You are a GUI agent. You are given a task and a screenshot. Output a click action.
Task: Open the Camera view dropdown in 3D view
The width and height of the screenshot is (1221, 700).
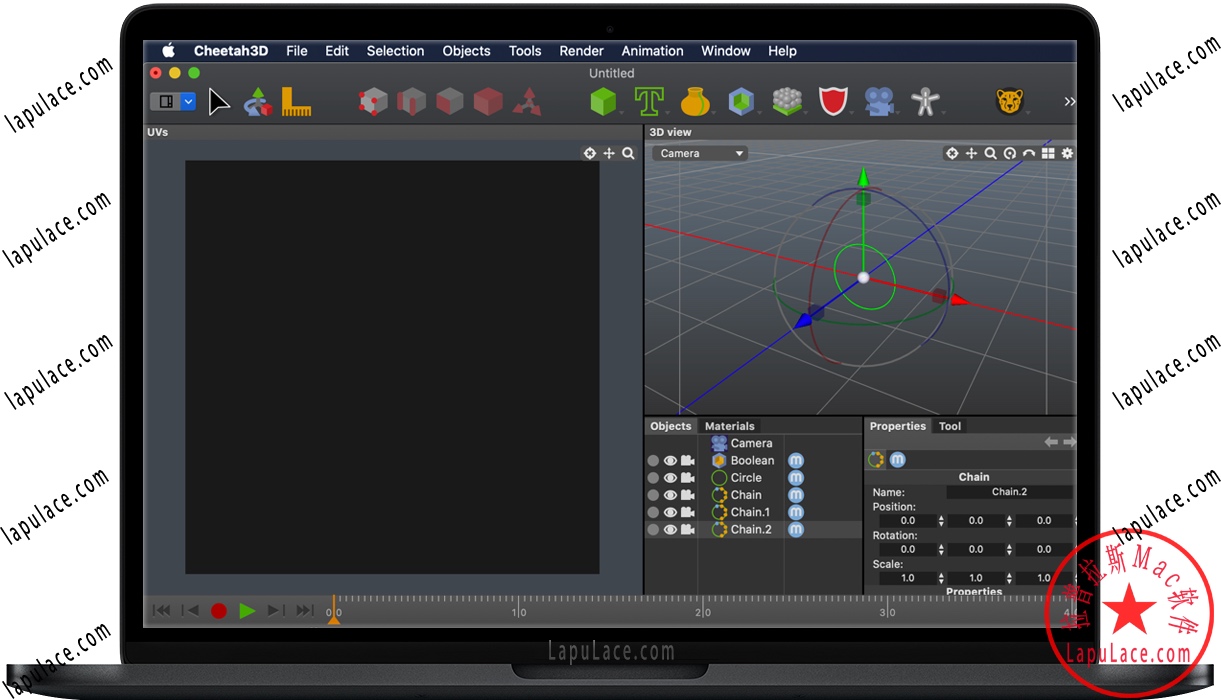click(x=698, y=153)
